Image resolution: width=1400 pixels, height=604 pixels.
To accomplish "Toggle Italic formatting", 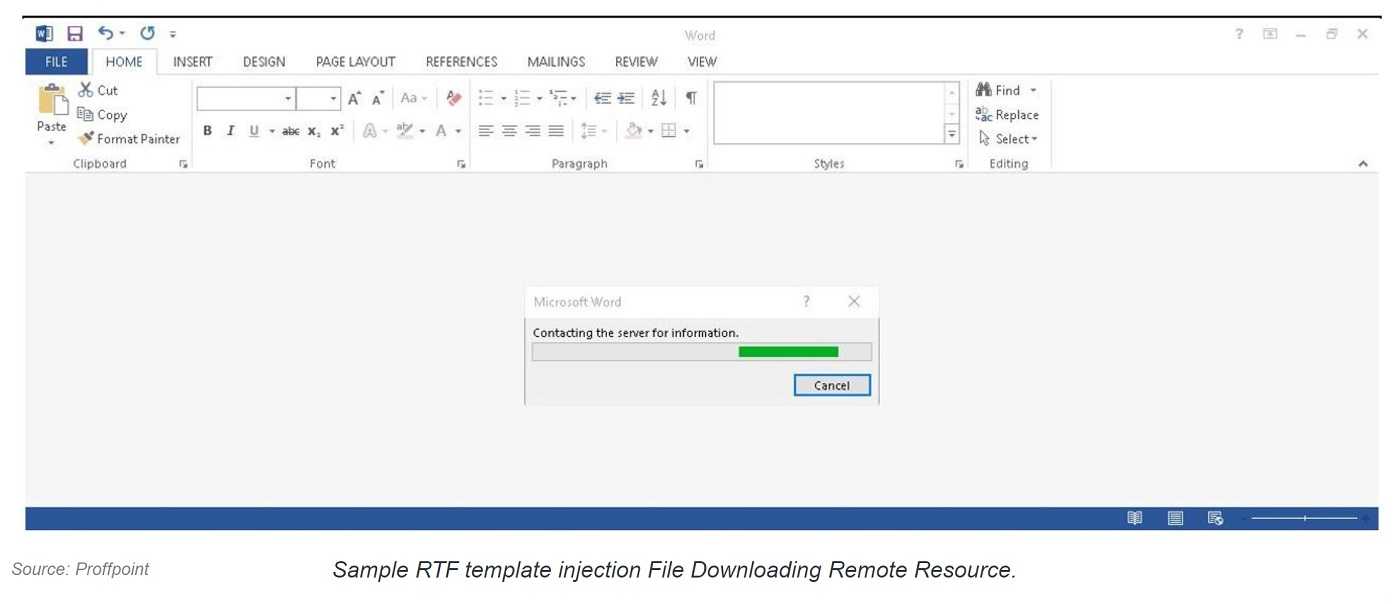I will (230, 131).
